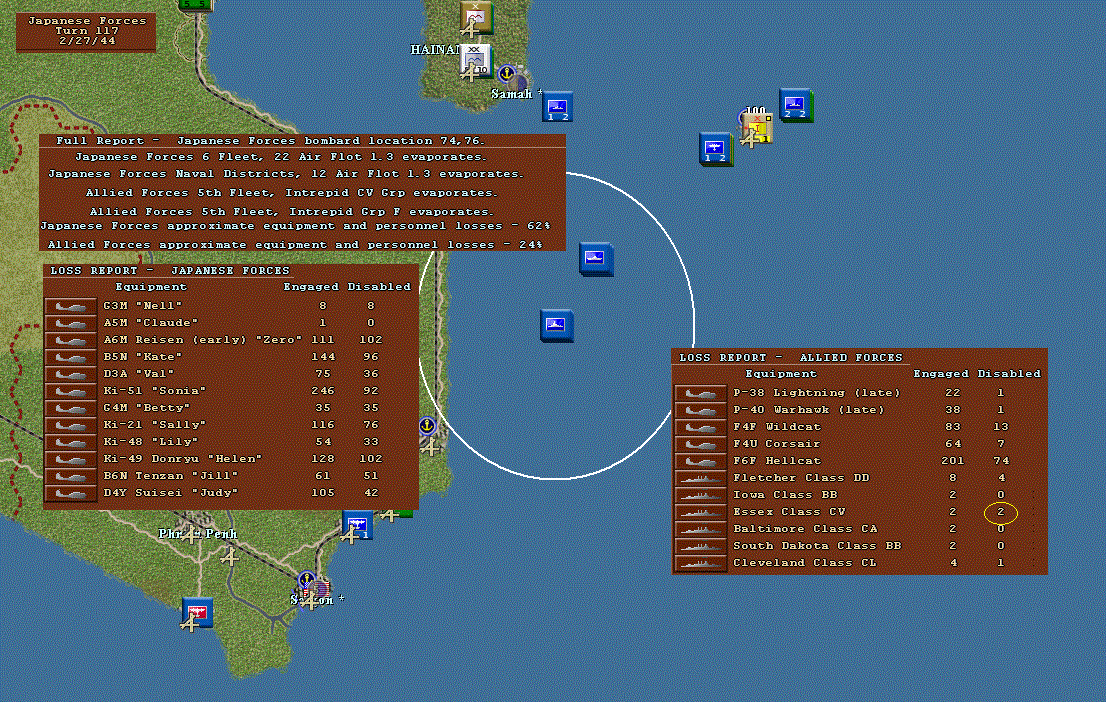The width and height of the screenshot is (1106, 702).
Task: Click the D4Y Suisei "Judy" aircraft icon
Action: (x=71, y=493)
